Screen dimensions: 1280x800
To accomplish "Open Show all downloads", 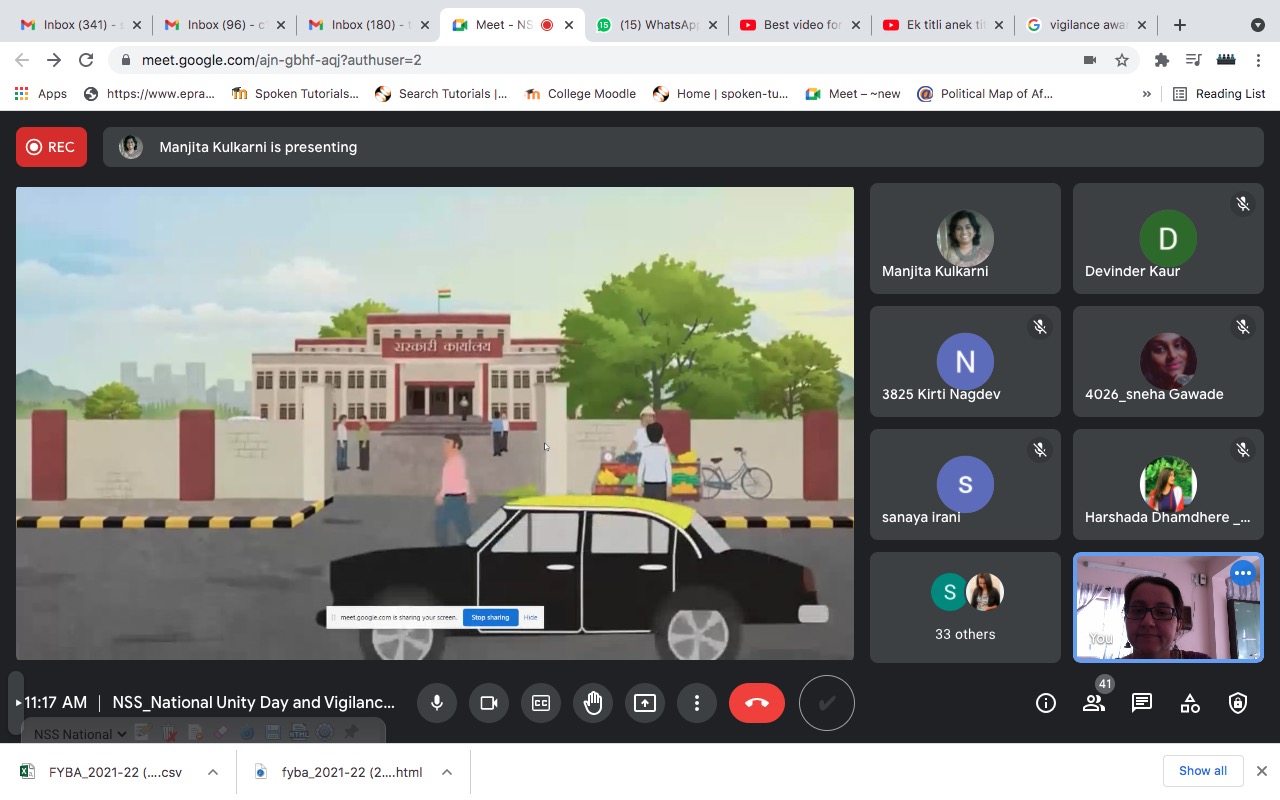I will coord(1202,771).
